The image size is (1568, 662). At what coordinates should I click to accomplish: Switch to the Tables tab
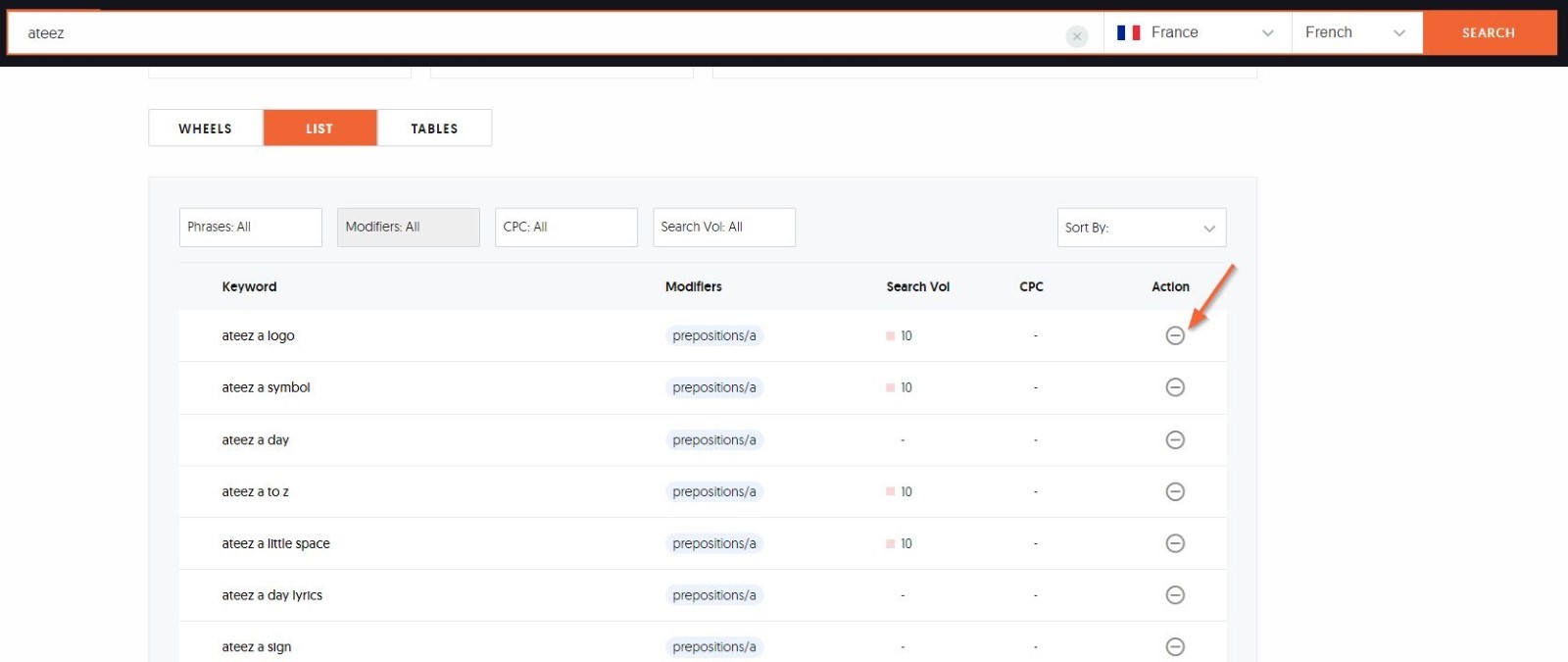click(x=434, y=128)
